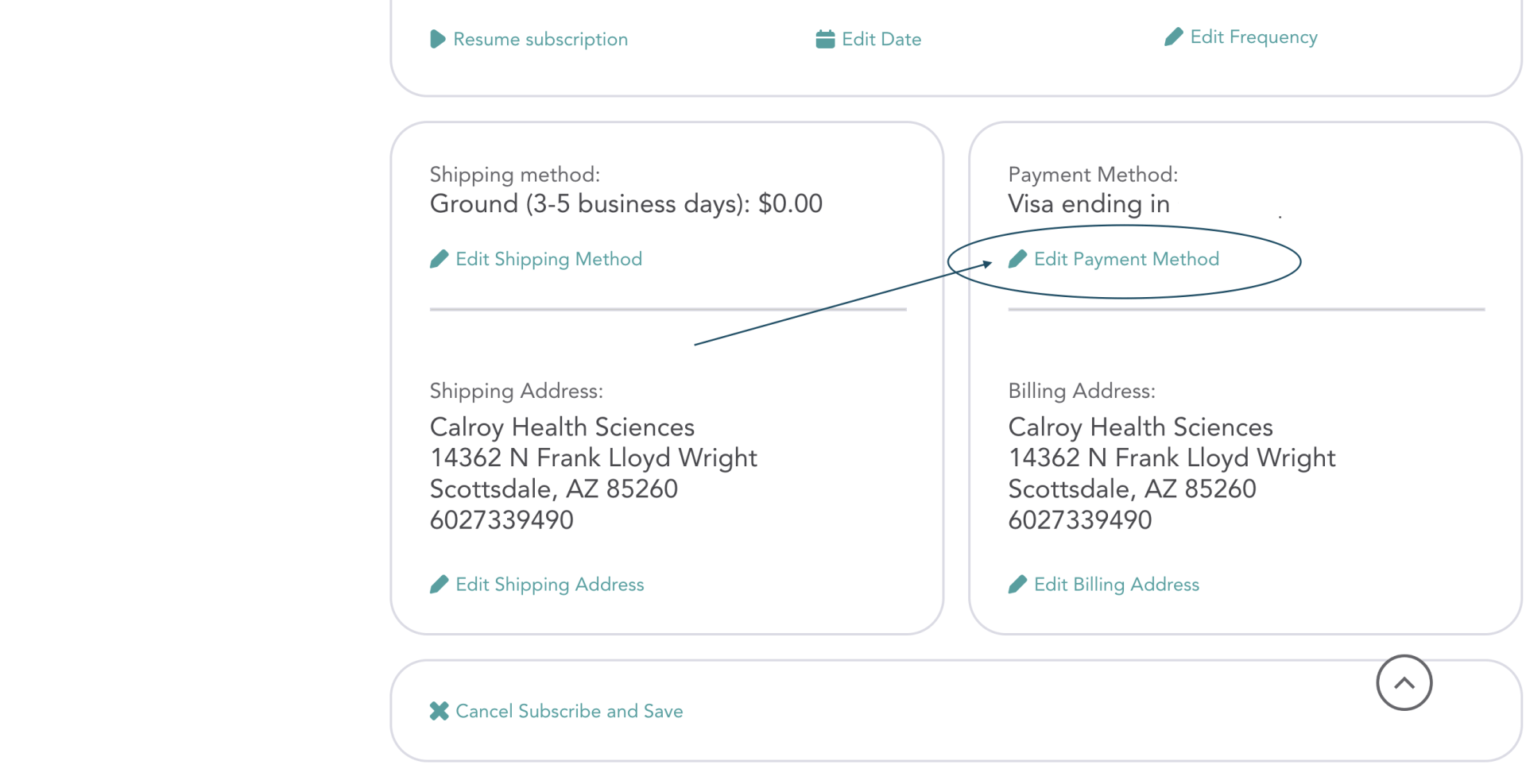
Task: Click Cancel Subscribe and Save link
Action: coord(569,711)
